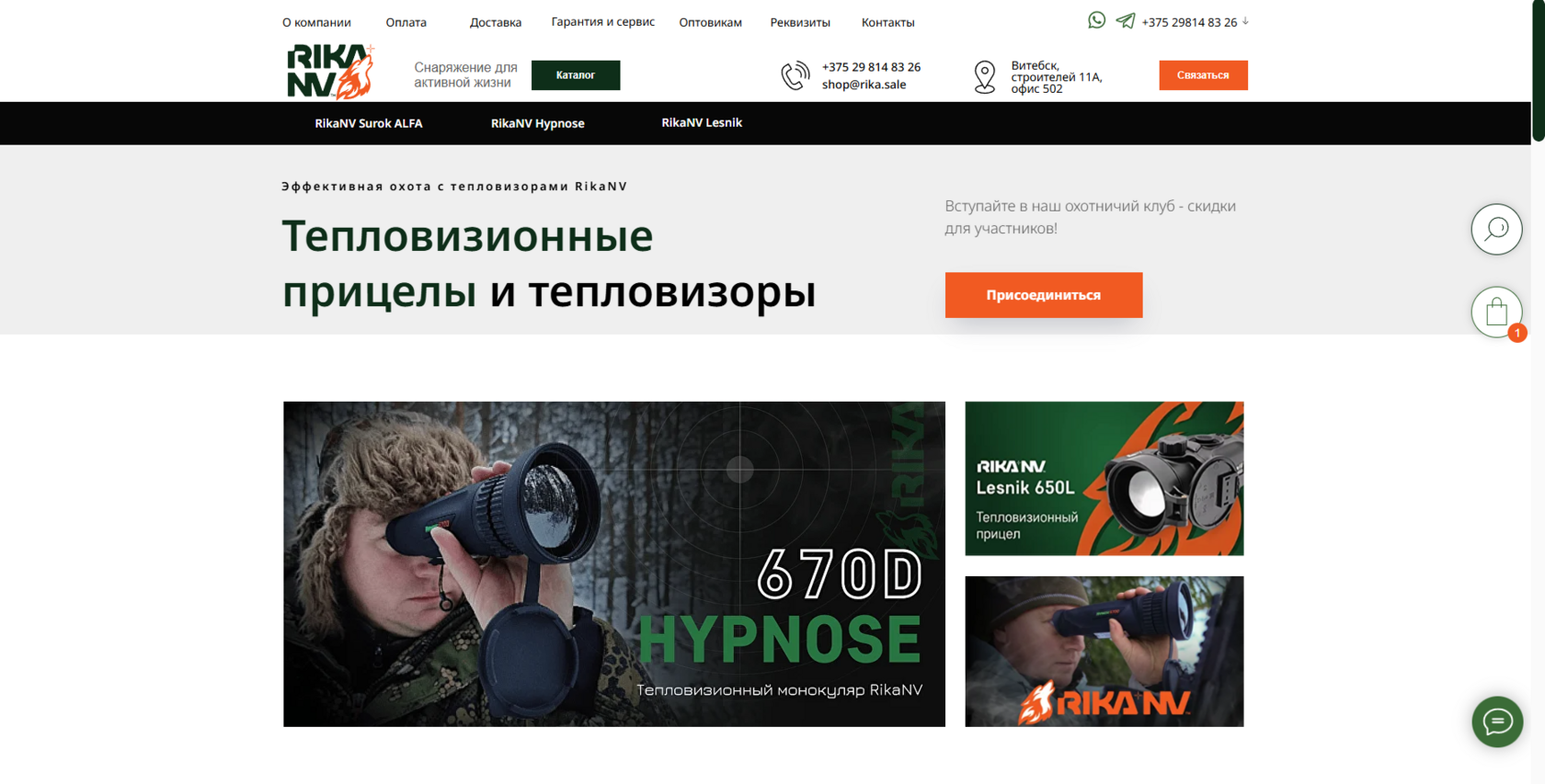The width and height of the screenshot is (1545, 784).
Task: Expand the phone number dropdown arrow
Action: [x=1245, y=21]
